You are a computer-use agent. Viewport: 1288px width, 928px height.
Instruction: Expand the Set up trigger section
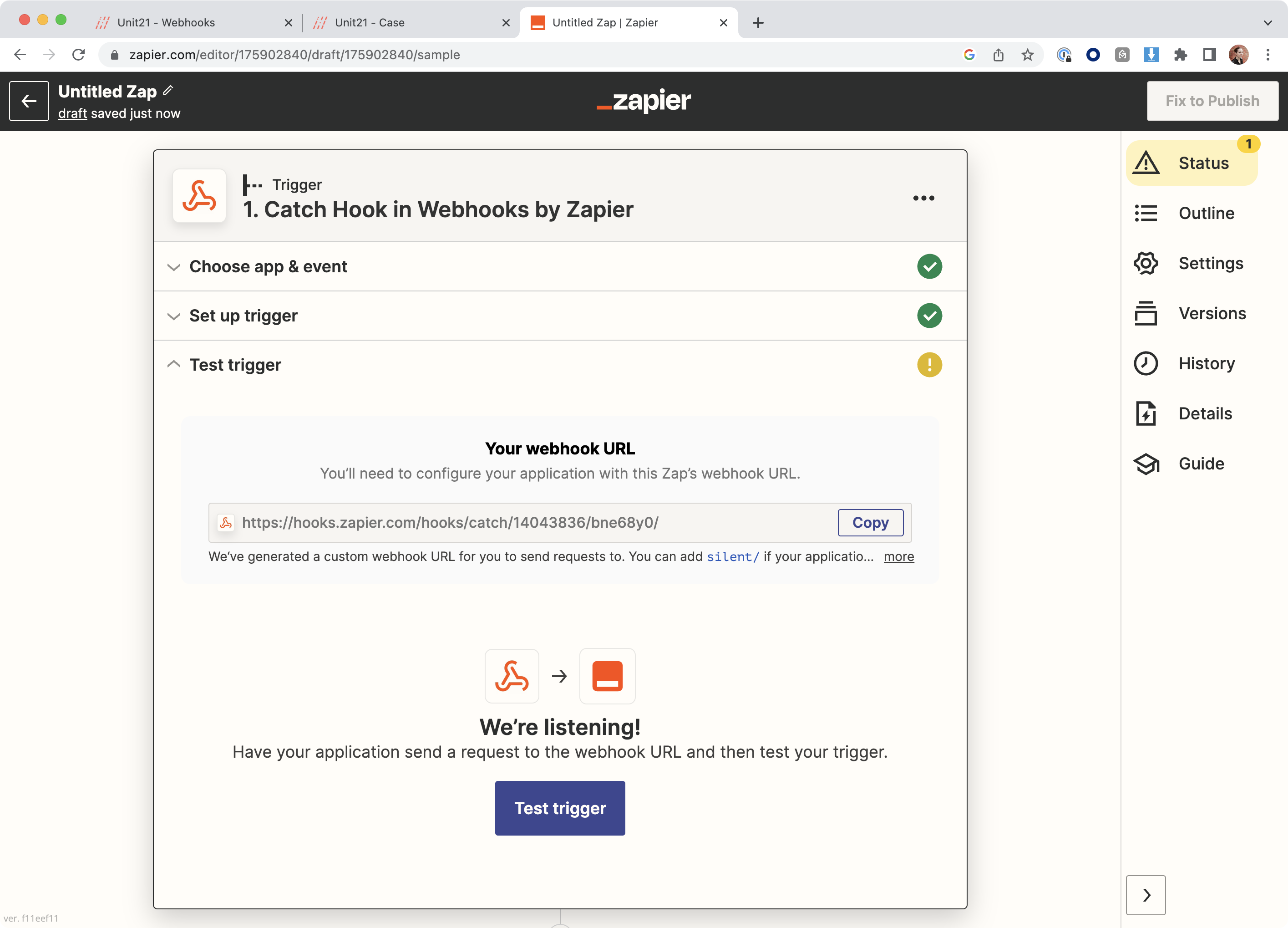coord(243,316)
